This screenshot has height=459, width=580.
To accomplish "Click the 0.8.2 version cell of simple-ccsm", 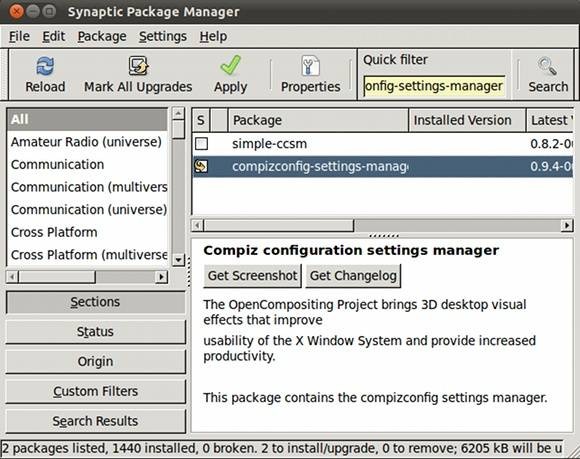I will [551, 144].
